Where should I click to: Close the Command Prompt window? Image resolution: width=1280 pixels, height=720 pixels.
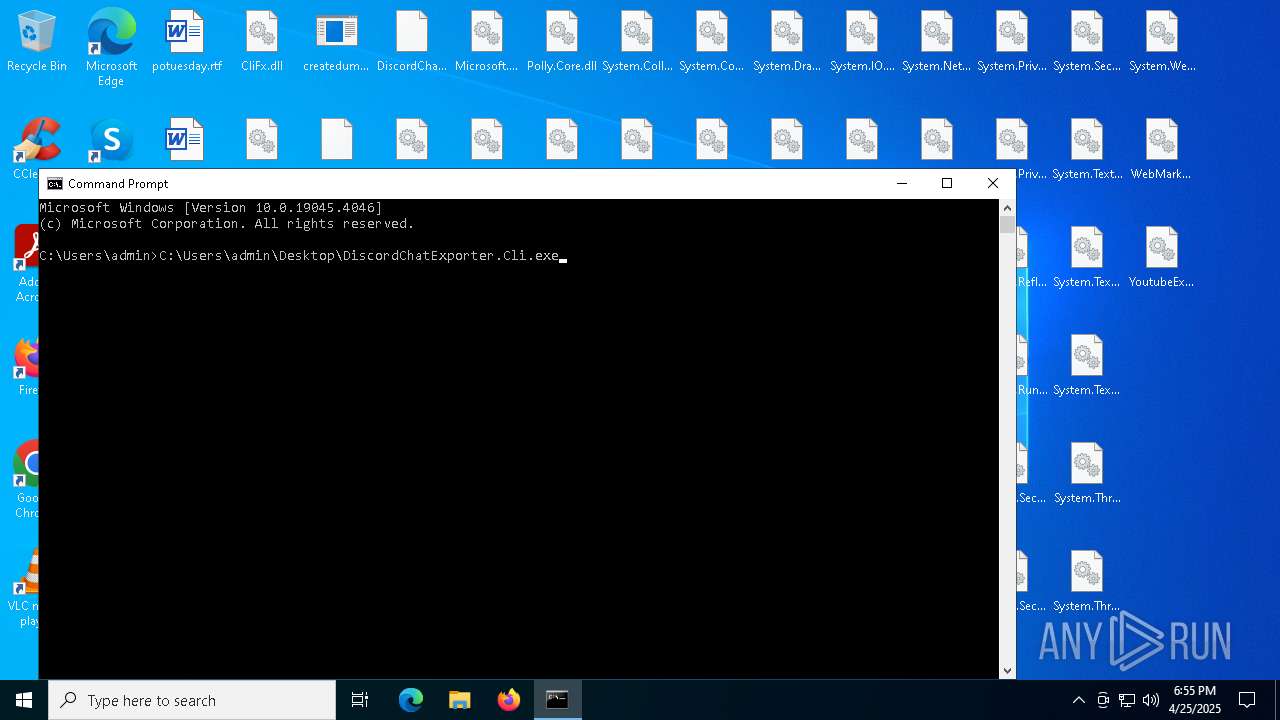[x=993, y=184]
